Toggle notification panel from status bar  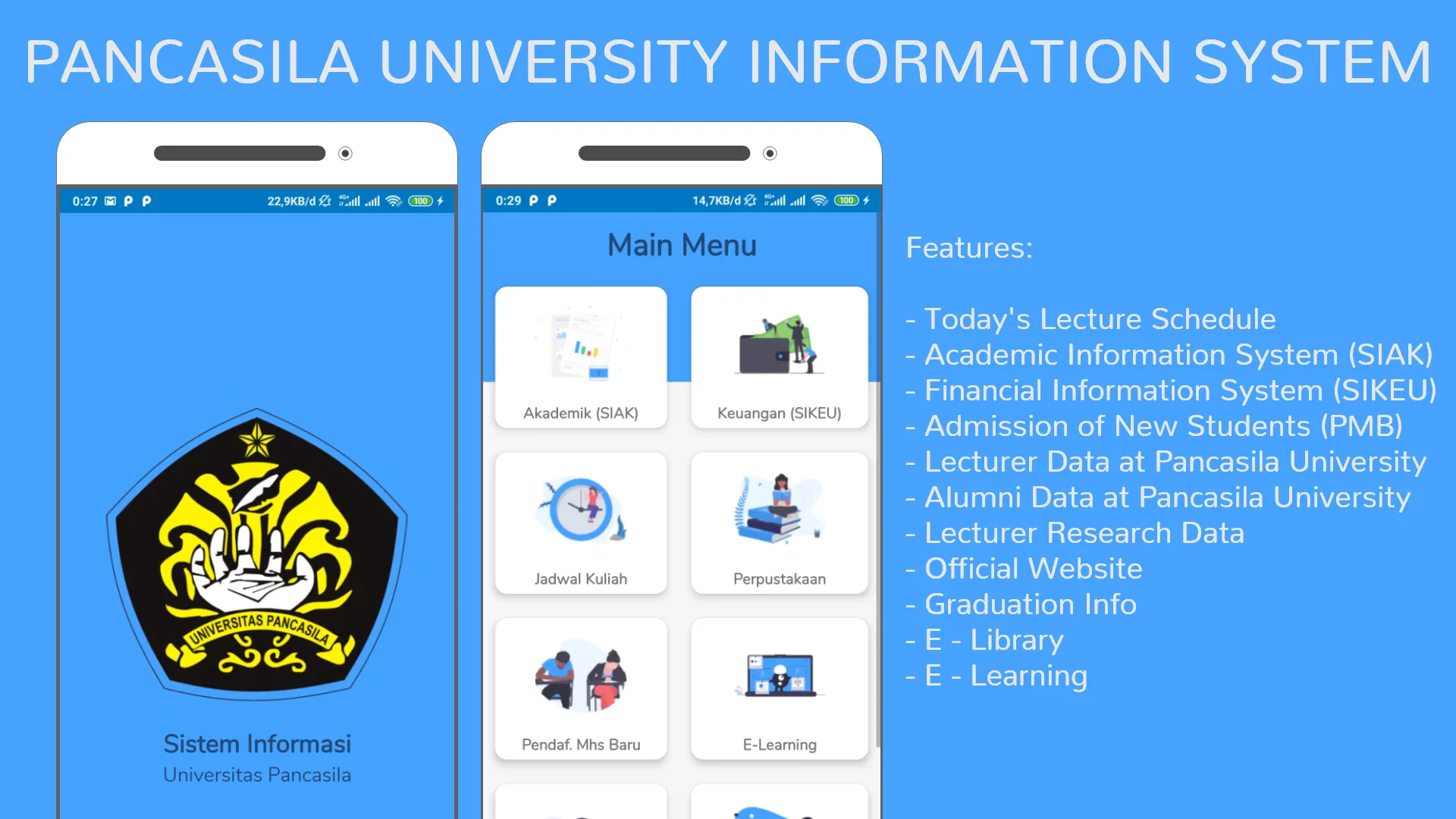(258, 200)
